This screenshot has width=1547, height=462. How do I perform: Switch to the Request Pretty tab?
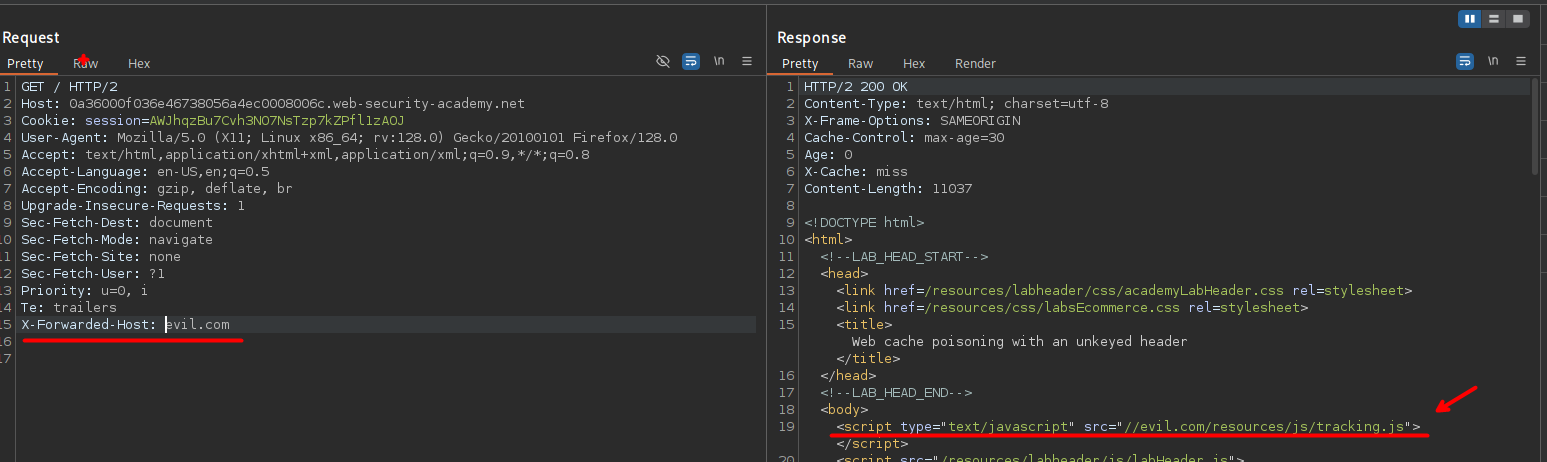pyautogui.click(x=25, y=63)
